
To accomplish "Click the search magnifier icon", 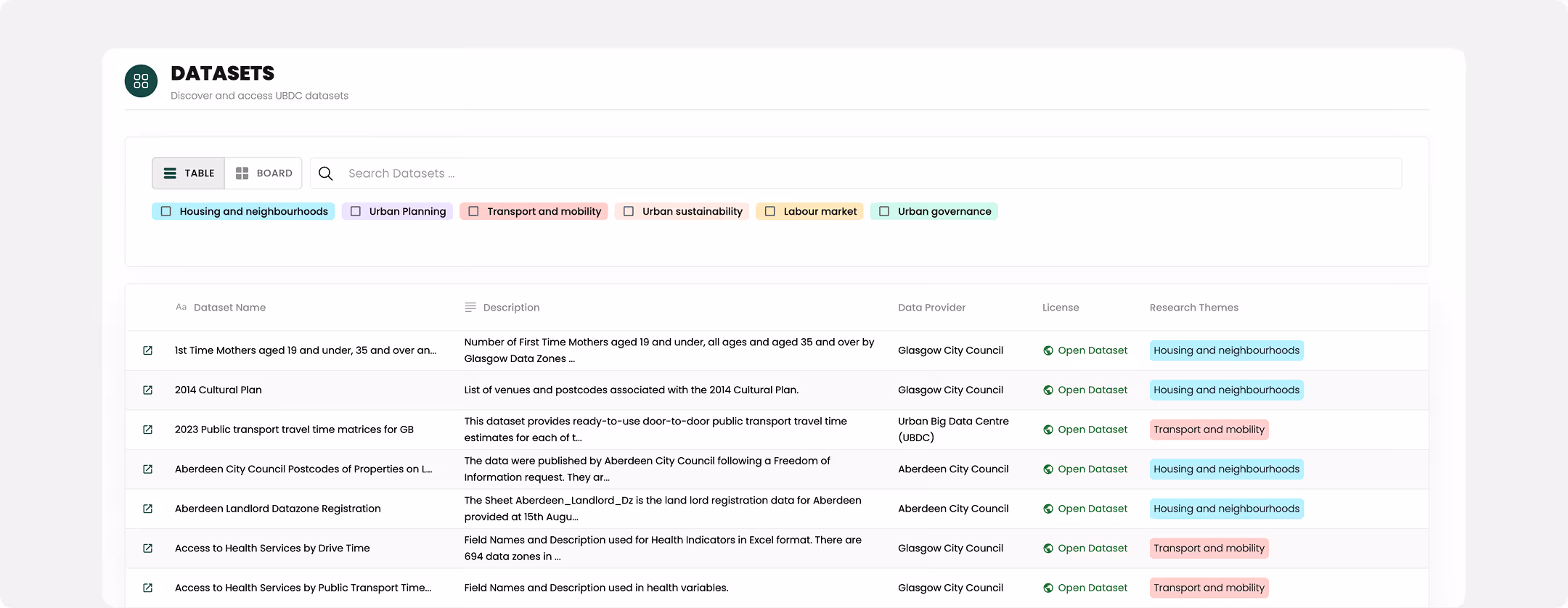I will [326, 173].
